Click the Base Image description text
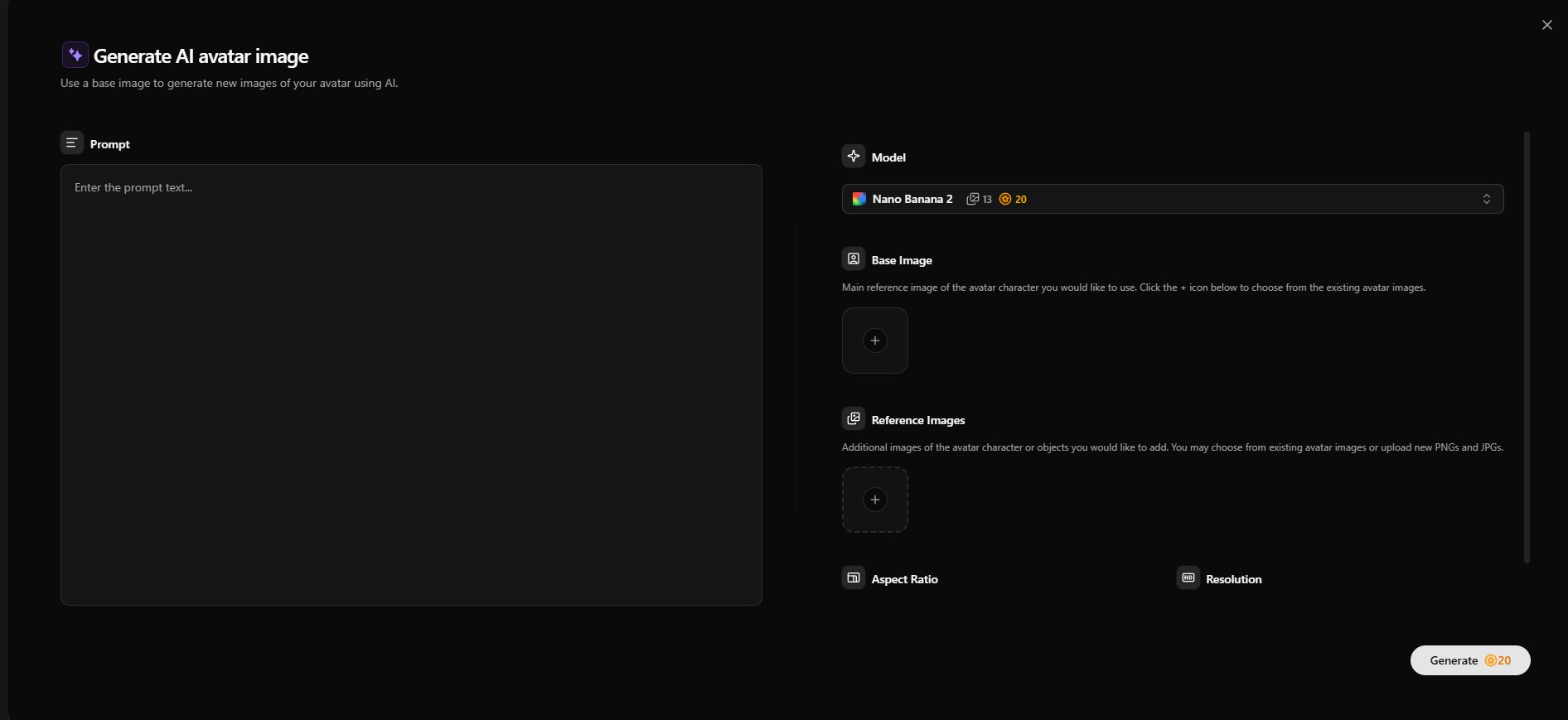 coord(1134,288)
